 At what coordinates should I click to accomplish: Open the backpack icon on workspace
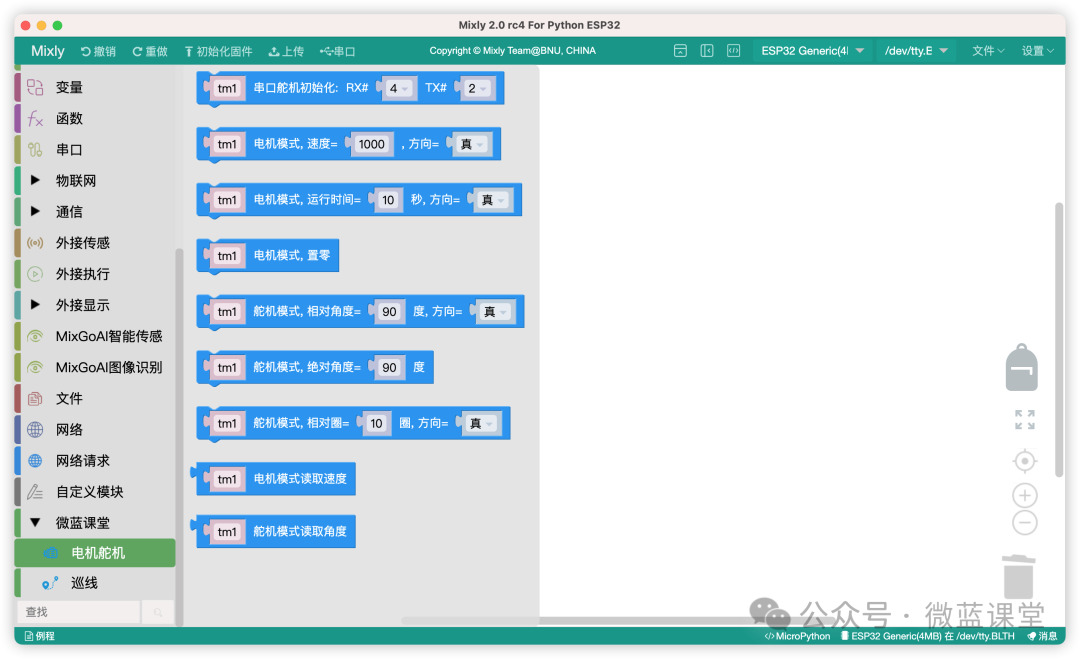click(x=1021, y=368)
